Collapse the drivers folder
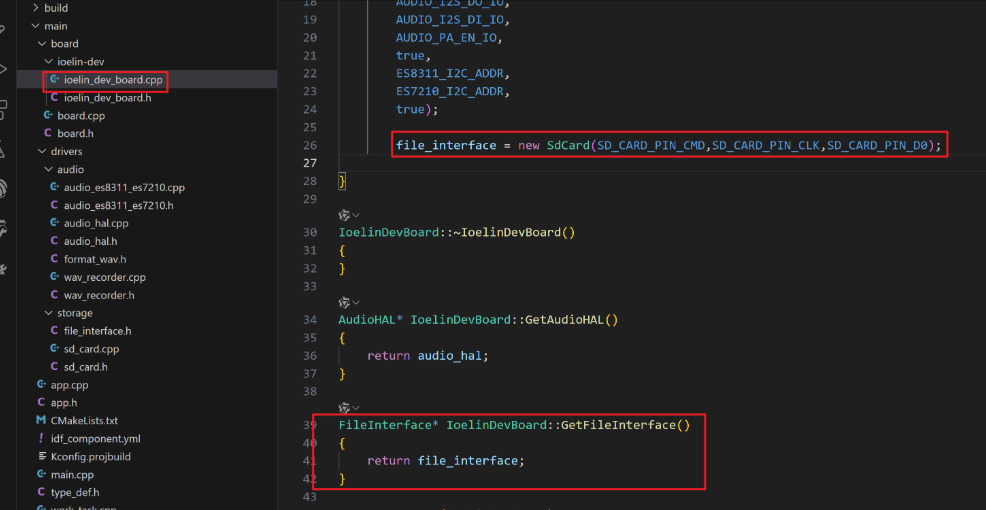The image size is (986, 510). pyautogui.click(x=42, y=152)
